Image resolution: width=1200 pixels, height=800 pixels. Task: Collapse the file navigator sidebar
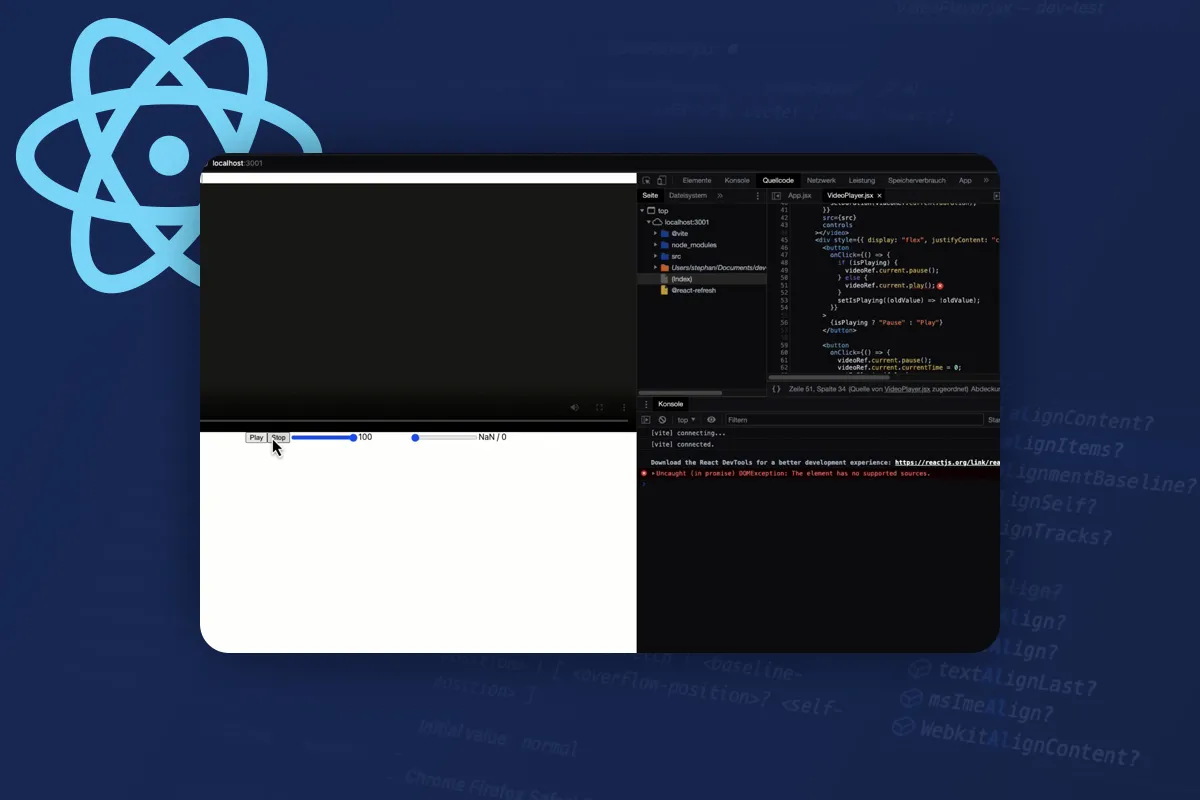coord(776,195)
